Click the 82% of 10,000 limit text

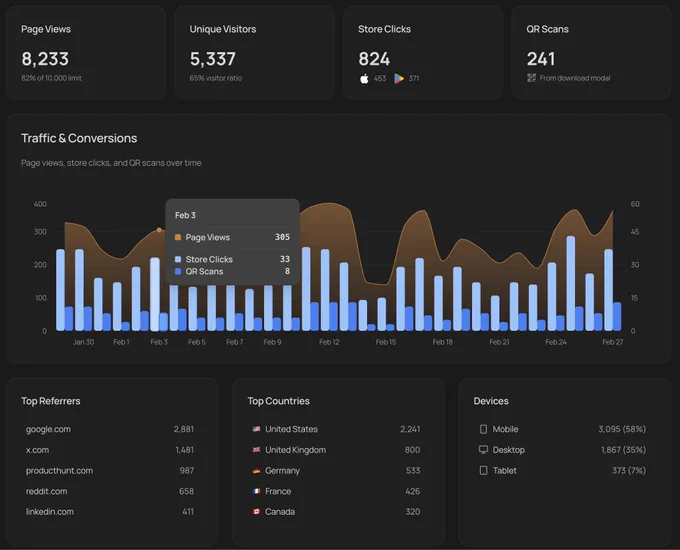tap(51, 78)
